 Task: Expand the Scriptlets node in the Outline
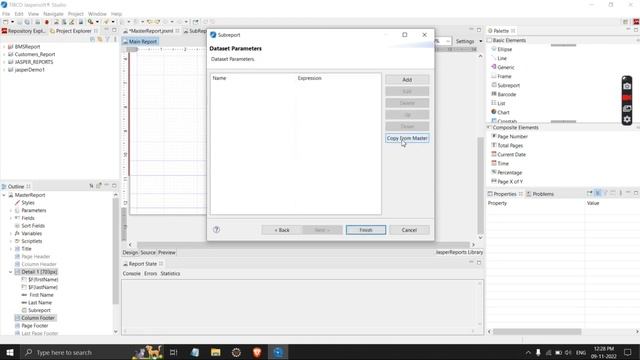point(11,241)
